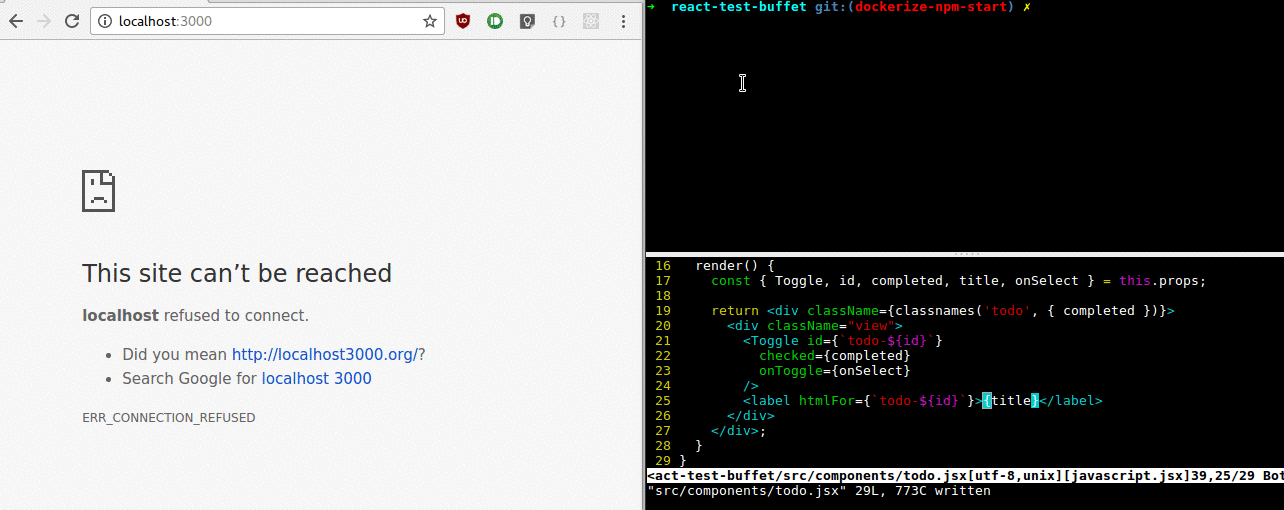The width and height of the screenshot is (1284, 510).
Task: Go back in browser history
Action: click(x=16, y=21)
